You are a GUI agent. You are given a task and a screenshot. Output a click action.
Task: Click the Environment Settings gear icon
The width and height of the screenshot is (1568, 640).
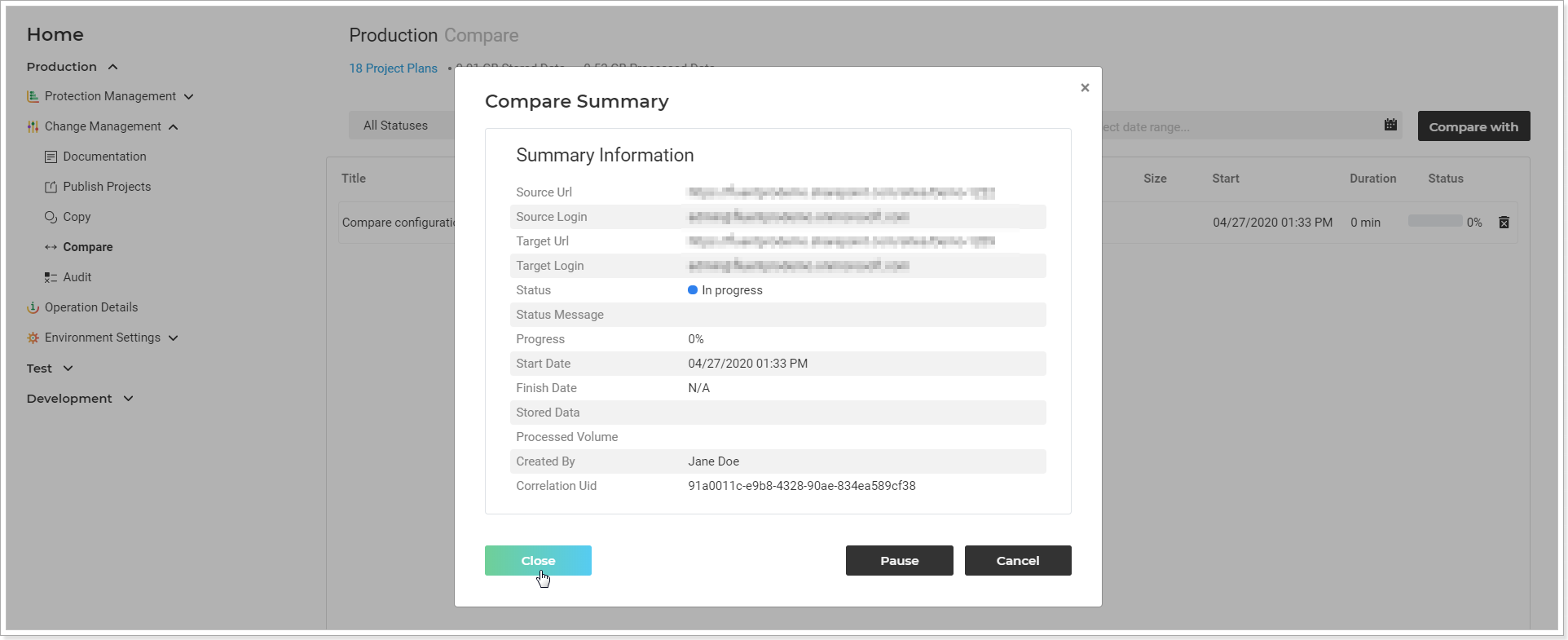[x=33, y=338]
